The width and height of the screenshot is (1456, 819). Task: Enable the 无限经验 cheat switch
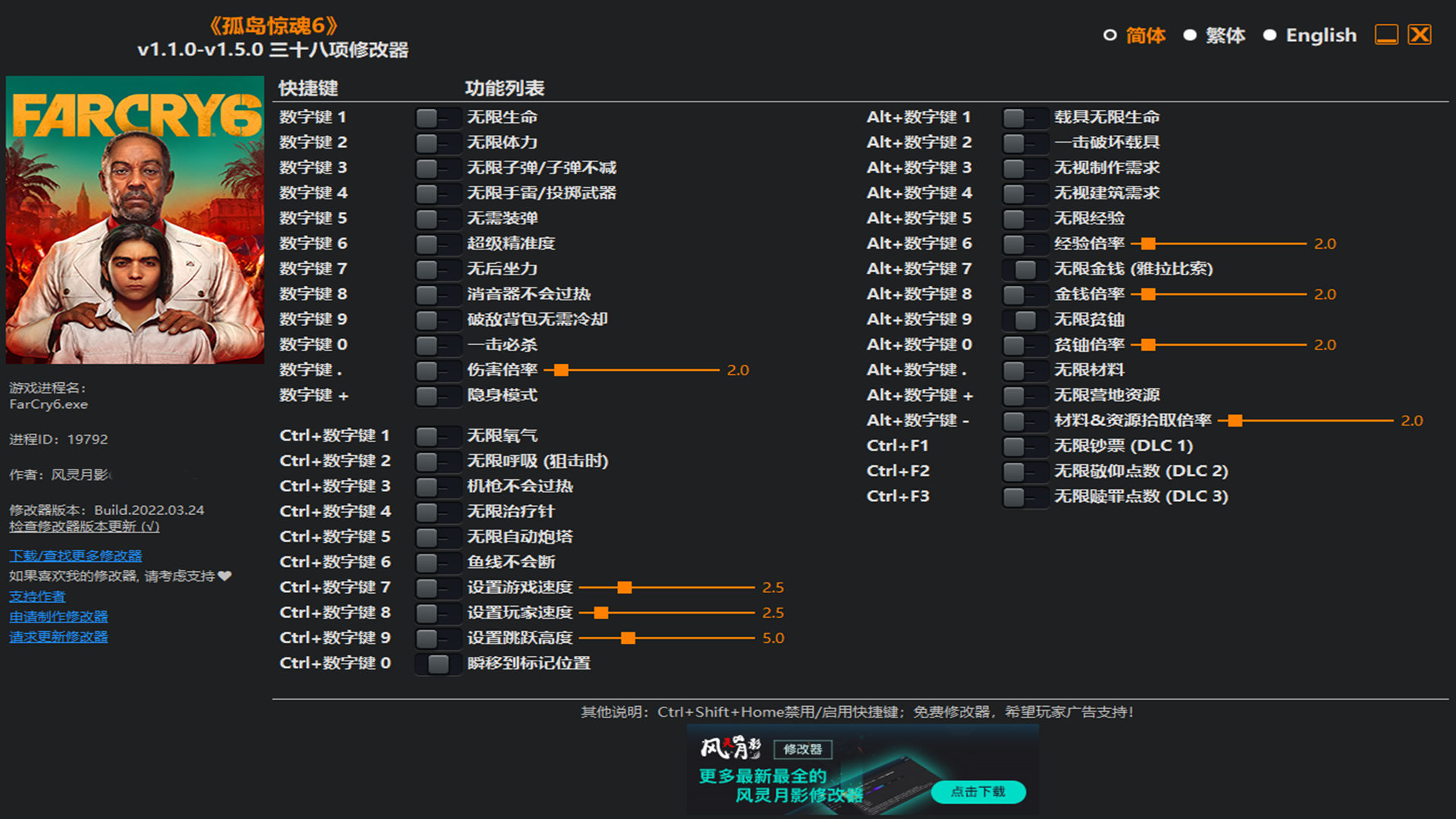tap(1025, 218)
